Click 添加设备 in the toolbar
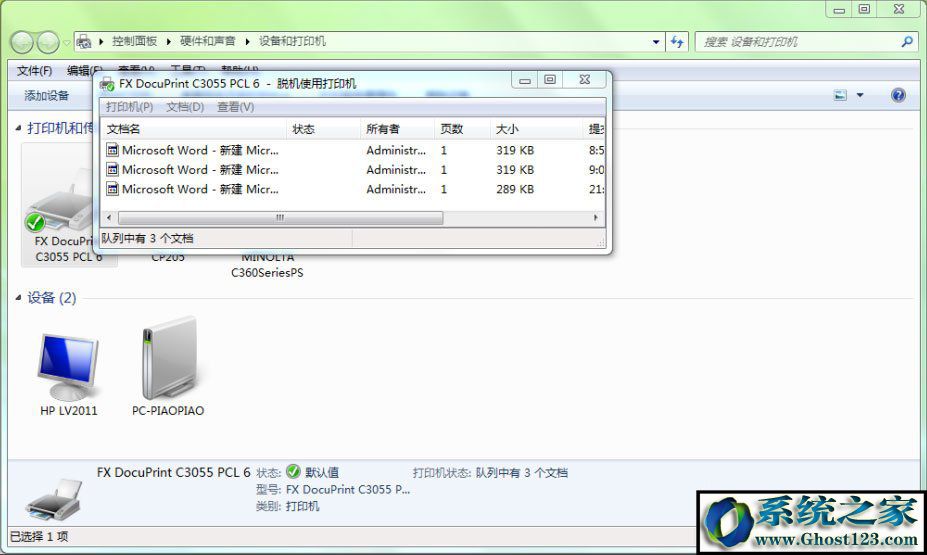 [46, 95]
